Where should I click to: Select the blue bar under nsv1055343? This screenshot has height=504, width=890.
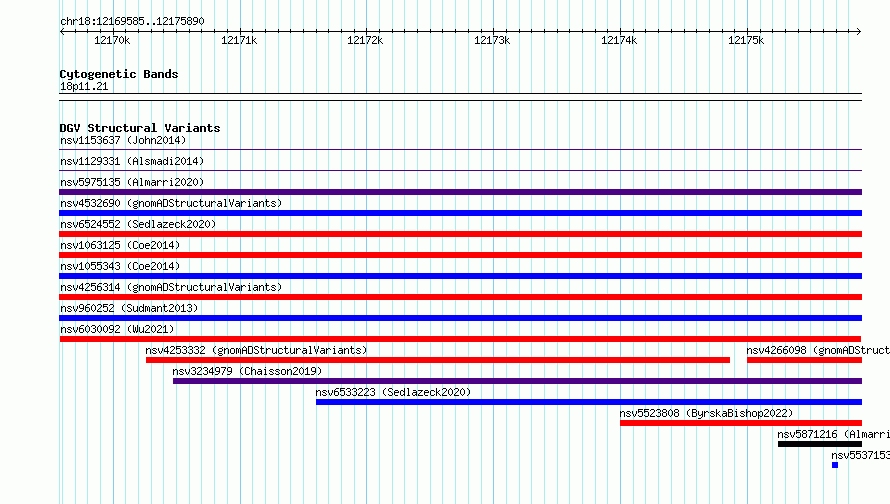pyautogui.click(x=460, y=276)
